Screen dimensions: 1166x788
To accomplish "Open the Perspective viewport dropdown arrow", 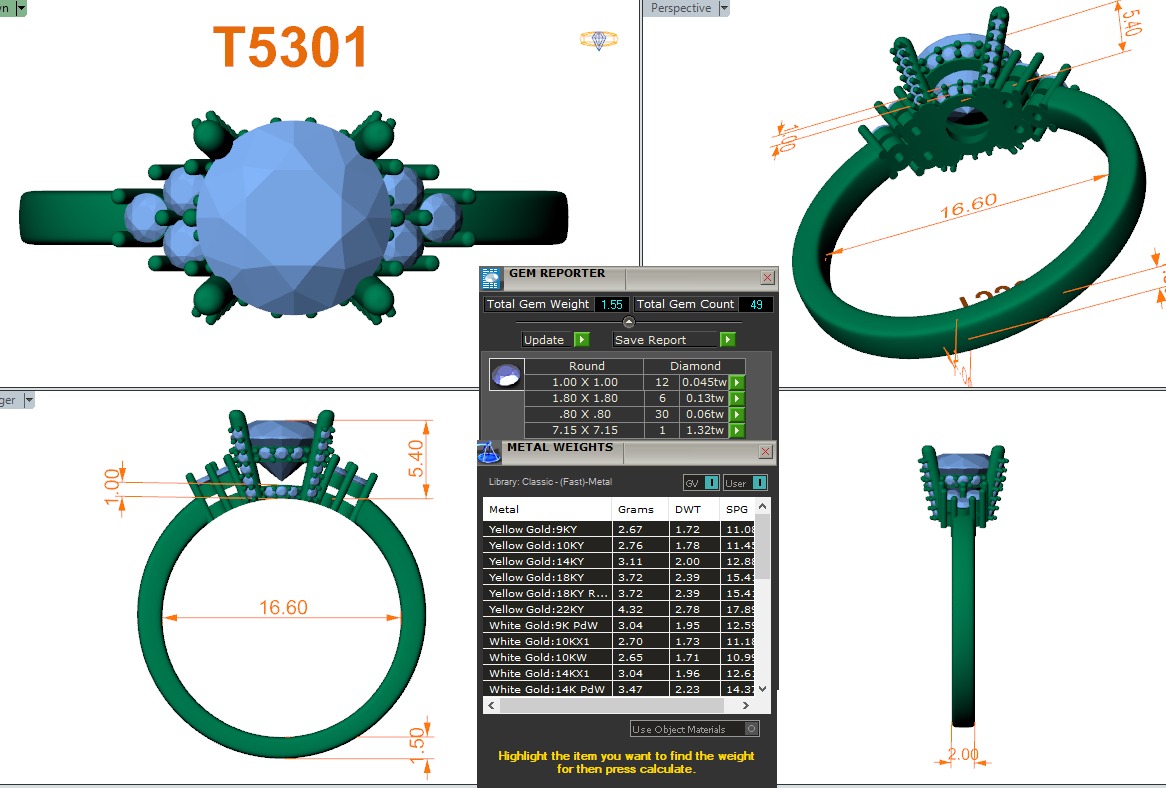I will coord(724,8).
